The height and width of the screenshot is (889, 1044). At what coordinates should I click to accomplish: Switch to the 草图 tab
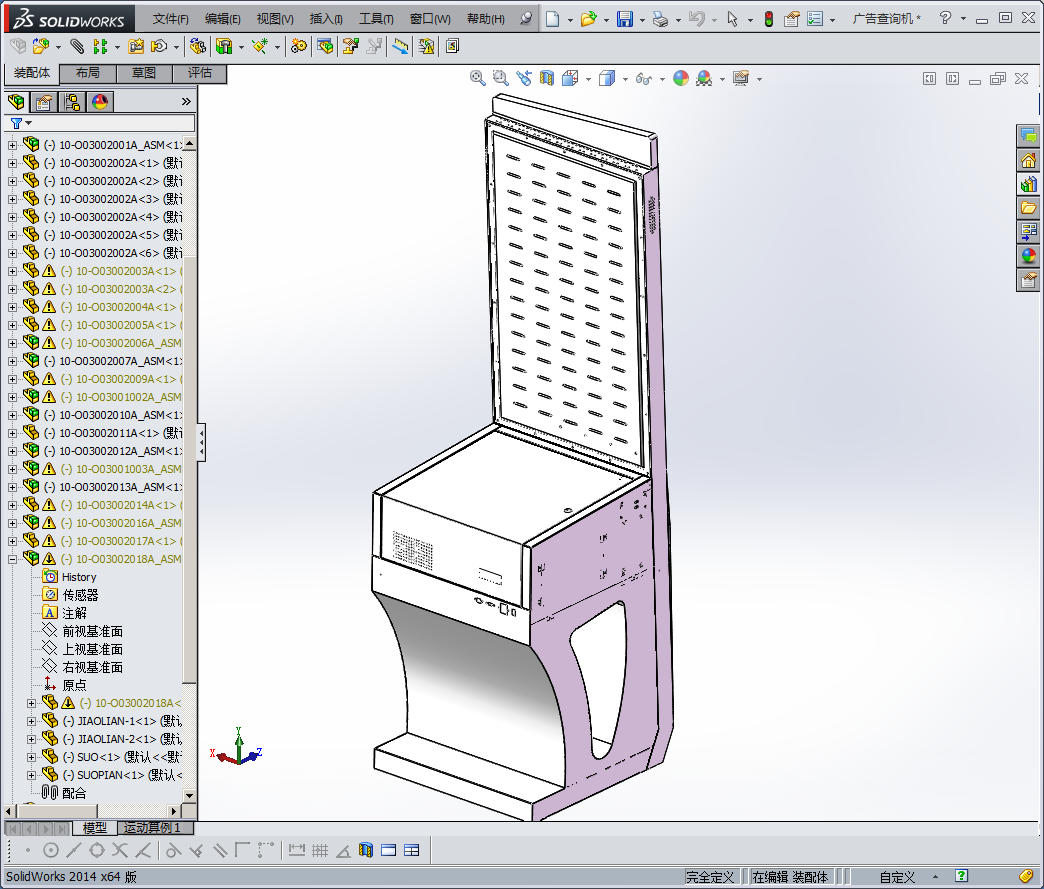[x=144, y=73]
